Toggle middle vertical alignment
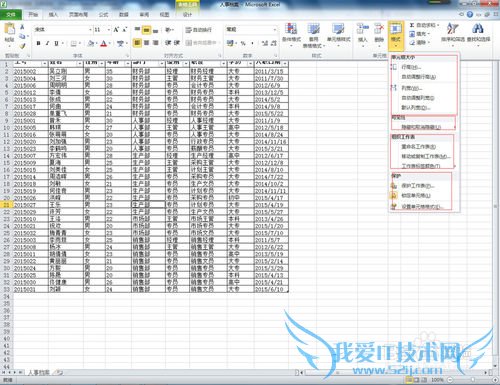 pyautogui.click(x=146, y=30)
